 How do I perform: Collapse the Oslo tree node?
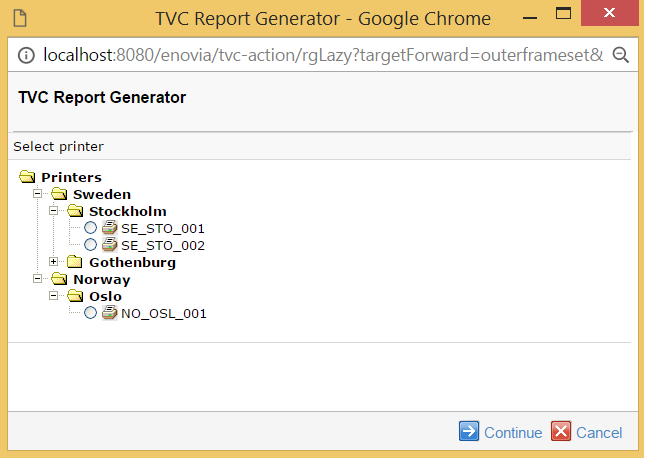(54, 296)
